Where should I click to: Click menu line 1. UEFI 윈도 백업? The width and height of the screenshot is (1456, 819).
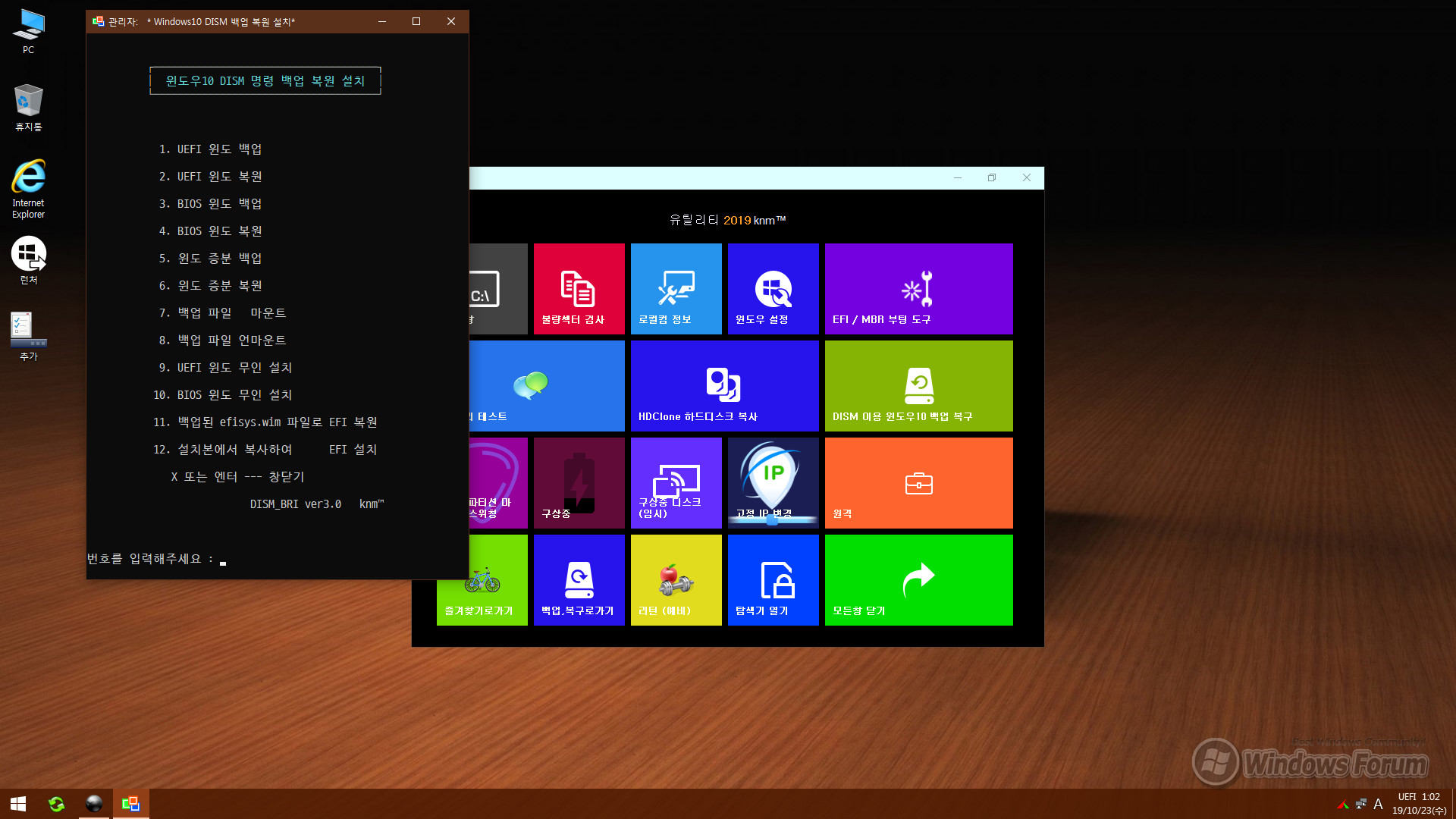pyautogui.click(x=210, y=149)
